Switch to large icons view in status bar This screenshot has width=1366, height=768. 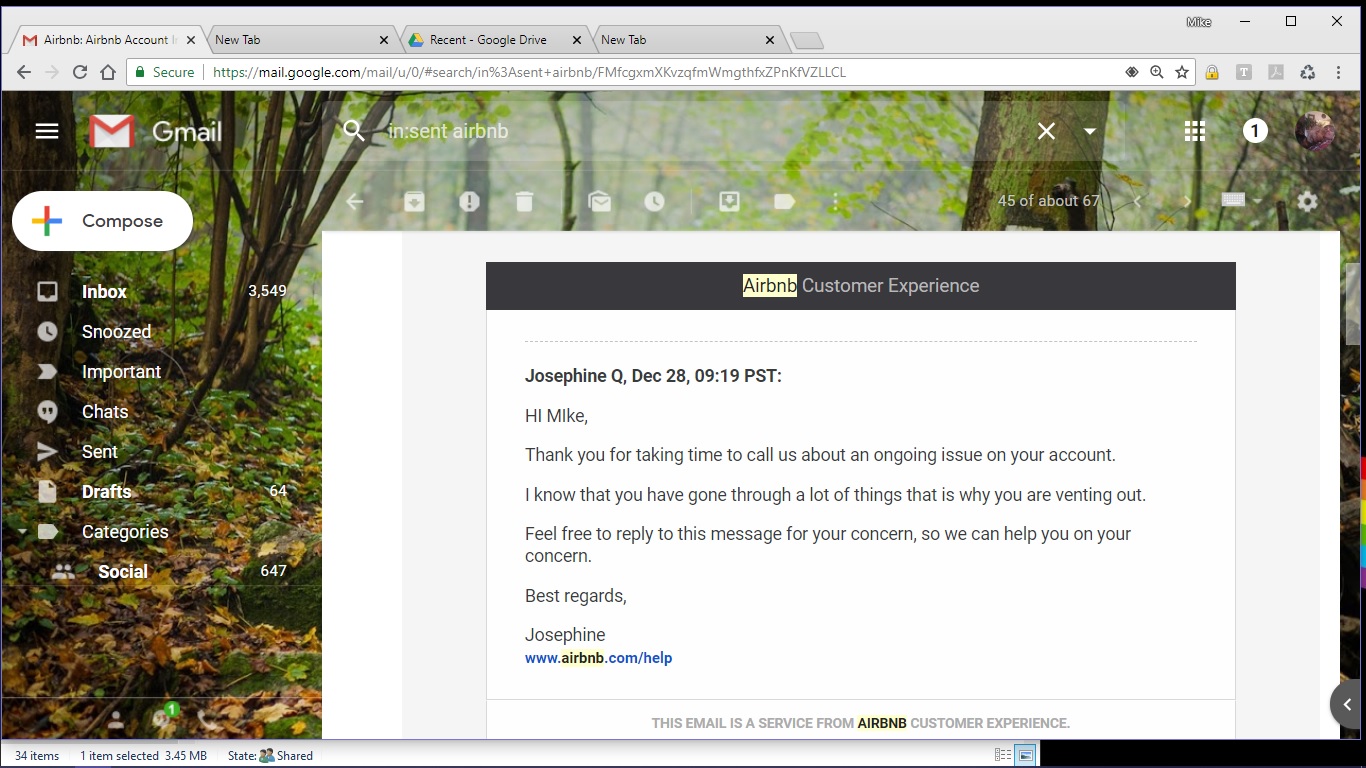click(x=1025, y=755)
